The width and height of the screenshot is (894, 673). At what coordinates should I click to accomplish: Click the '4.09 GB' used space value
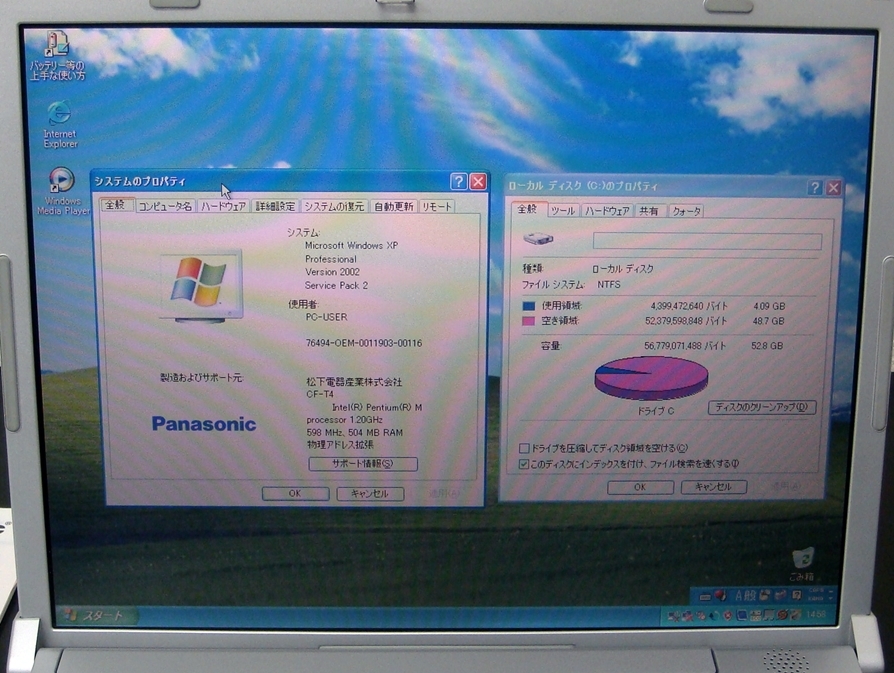click(x=769, y=306)
